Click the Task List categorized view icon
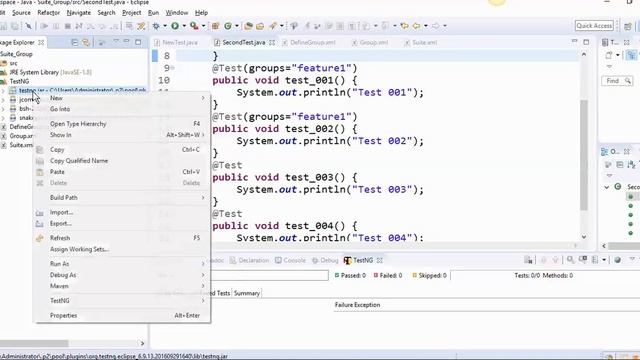The width and height of the screenshot is (640, 360). [x=631, y=55]
